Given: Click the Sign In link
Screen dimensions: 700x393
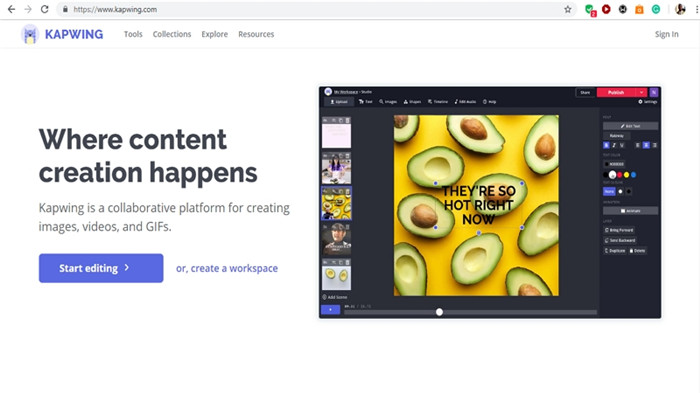Looking at the screenshot, I should coord(667,34).
